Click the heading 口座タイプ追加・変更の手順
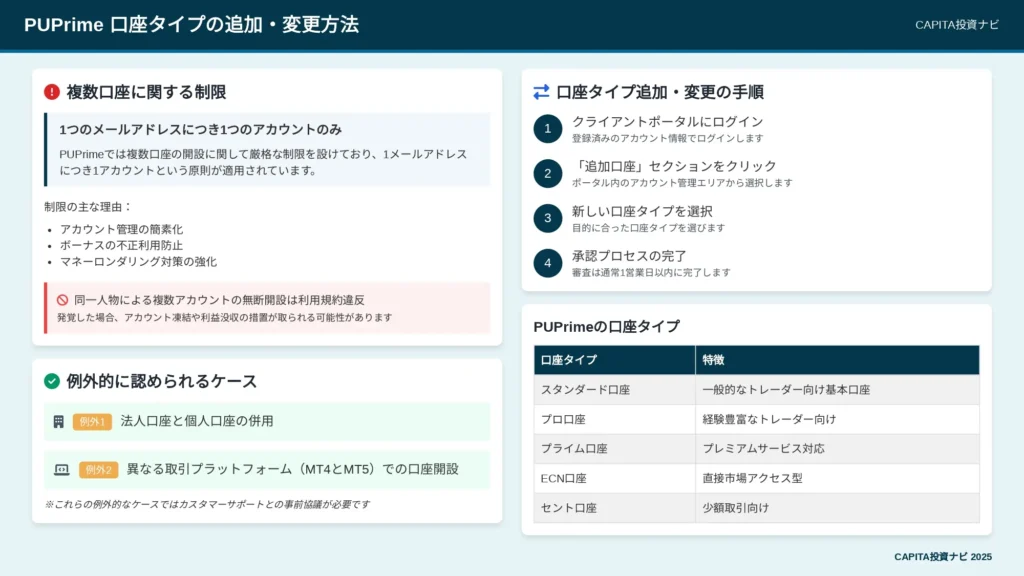This screenshot has width=1024, height=576. point(660,92)
